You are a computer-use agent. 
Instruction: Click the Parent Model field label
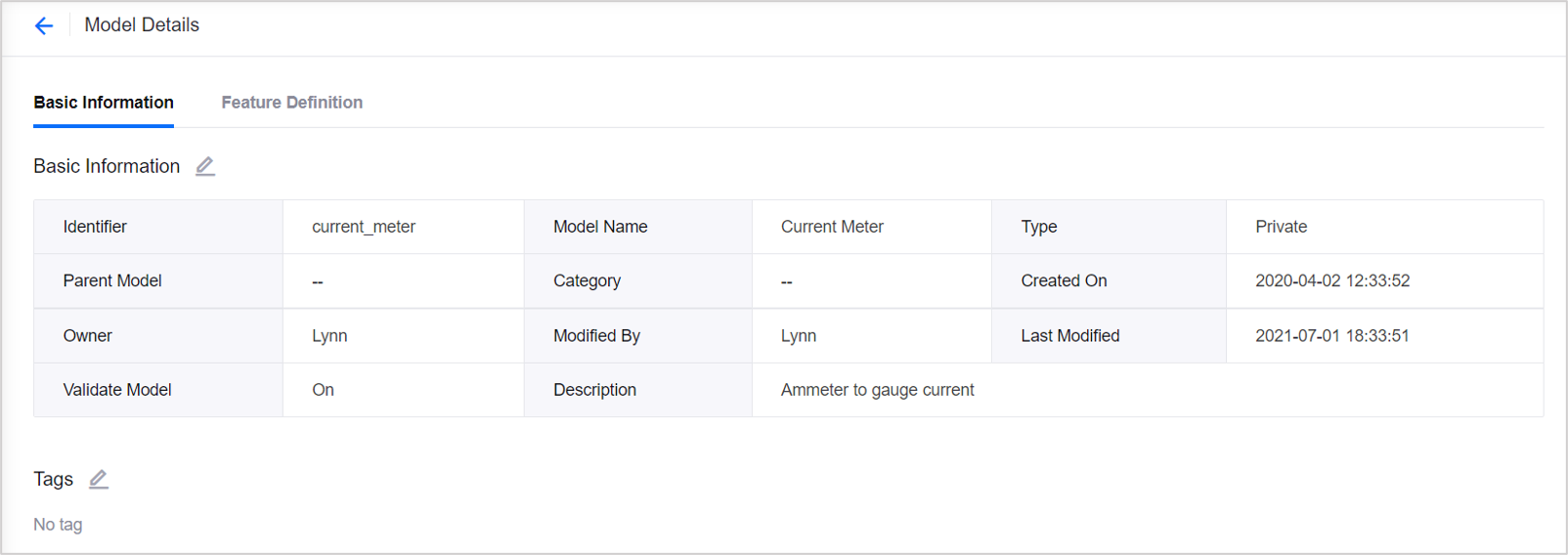point(112,281)
